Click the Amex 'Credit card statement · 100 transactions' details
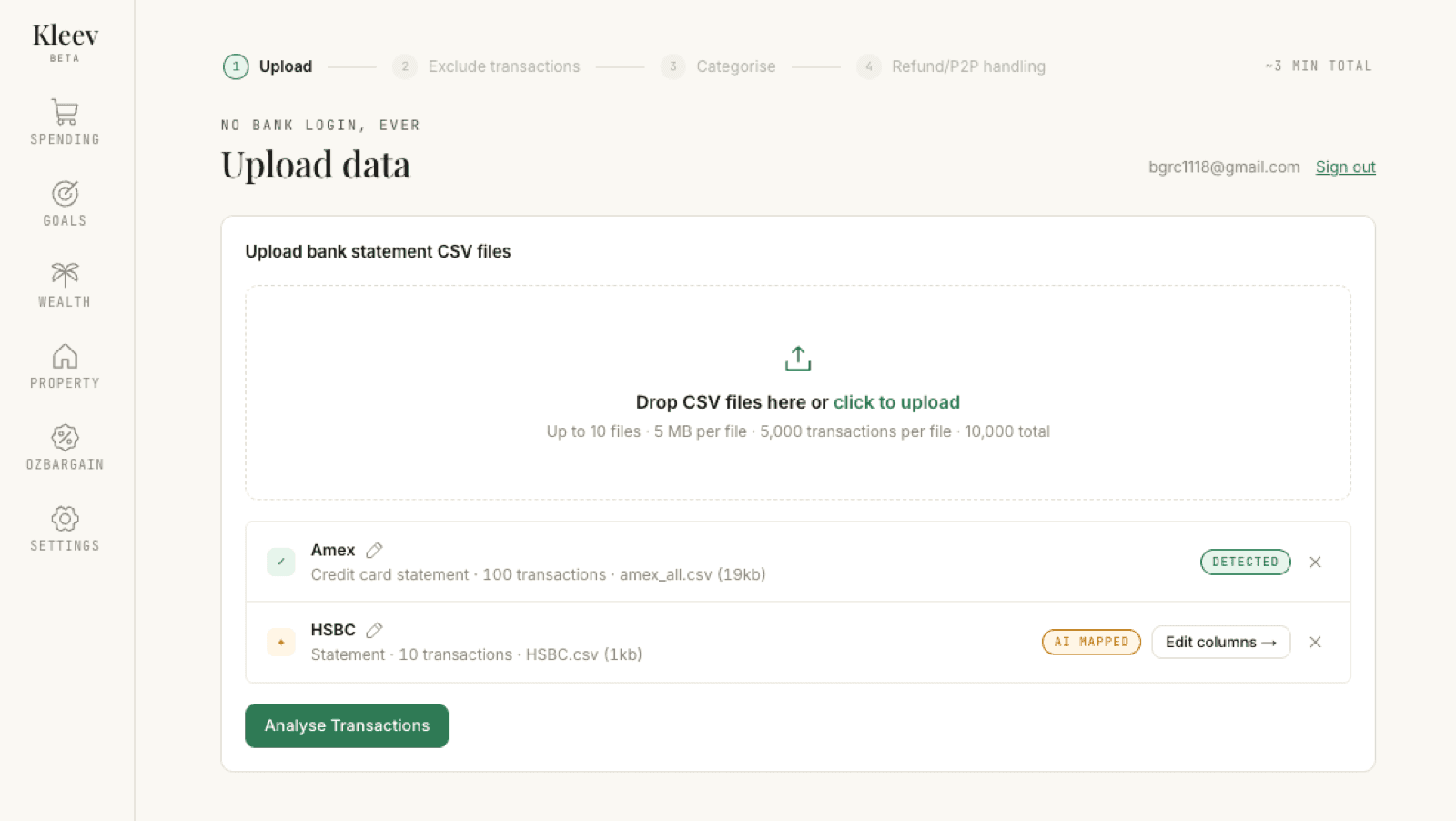Screen dimensions: 1456x821 pos(538,574)
